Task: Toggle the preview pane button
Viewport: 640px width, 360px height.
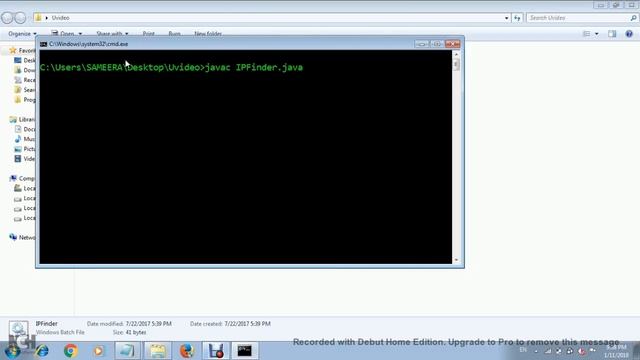Action: (612, 34)
